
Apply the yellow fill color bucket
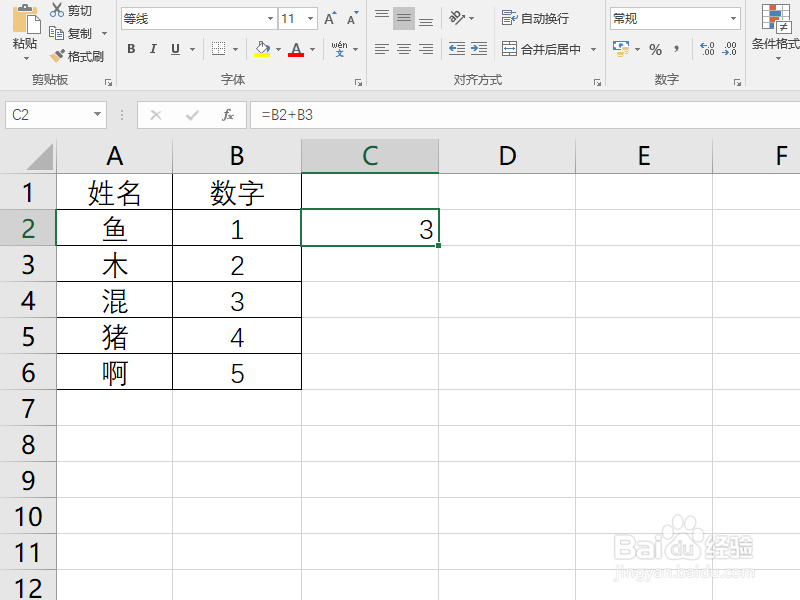(x=262, y=49)
